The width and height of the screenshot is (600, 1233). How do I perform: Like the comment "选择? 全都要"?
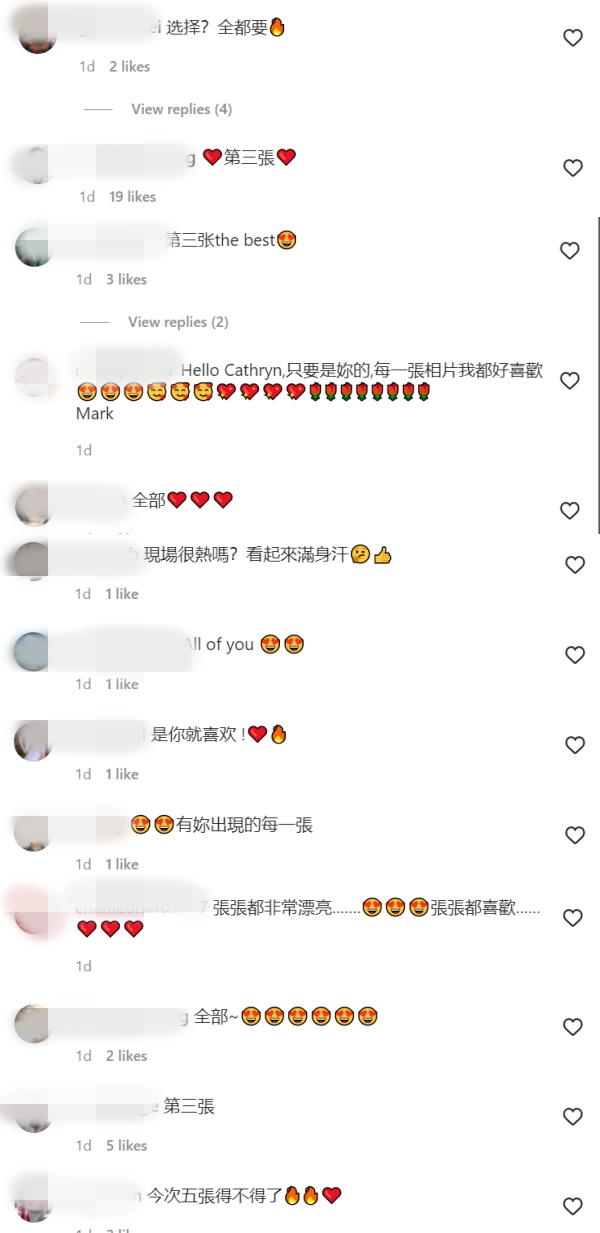(573, 38)
